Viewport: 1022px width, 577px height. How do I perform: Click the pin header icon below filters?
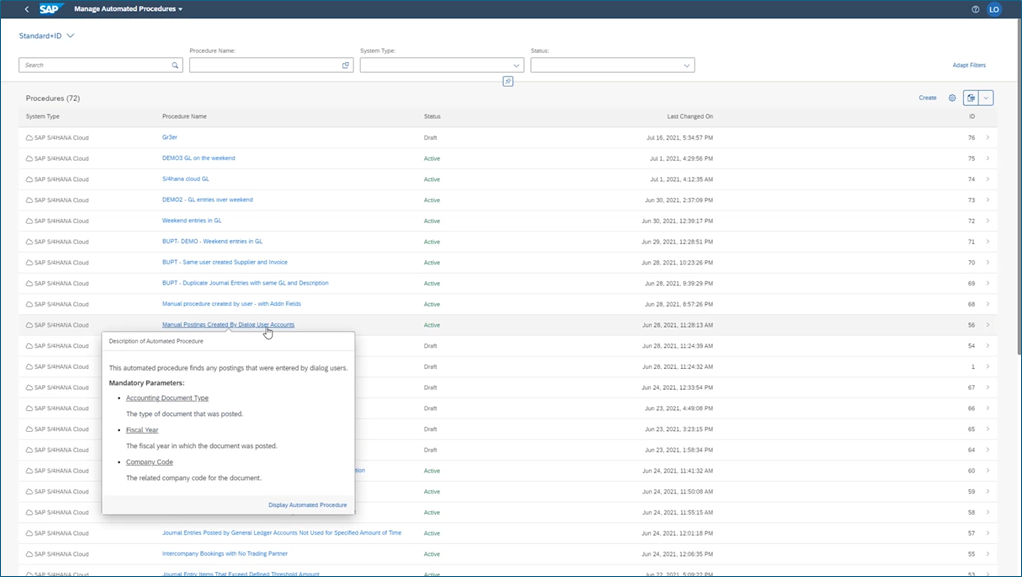click(x=508, y=81)
